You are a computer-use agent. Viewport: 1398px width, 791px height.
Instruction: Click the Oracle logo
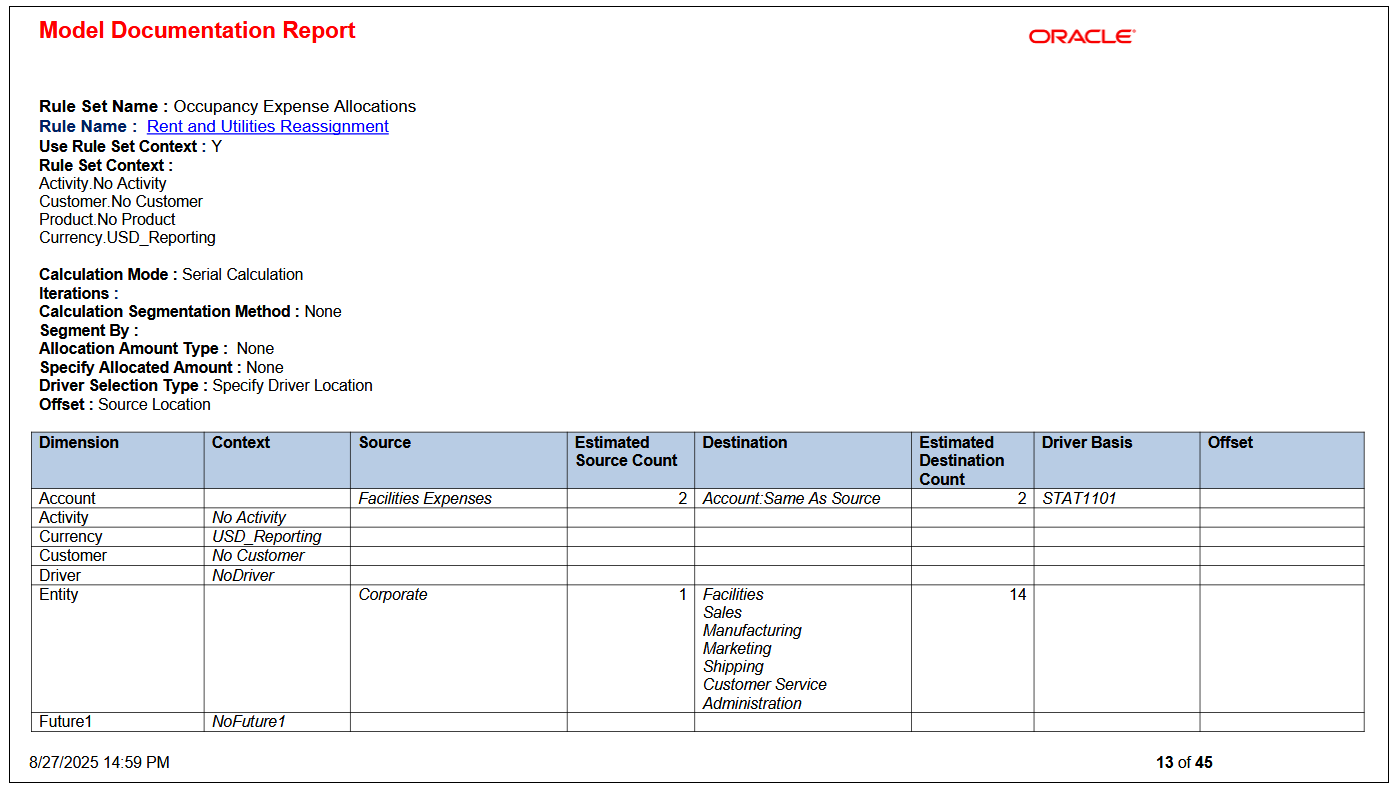click(x=1082, y=37)
